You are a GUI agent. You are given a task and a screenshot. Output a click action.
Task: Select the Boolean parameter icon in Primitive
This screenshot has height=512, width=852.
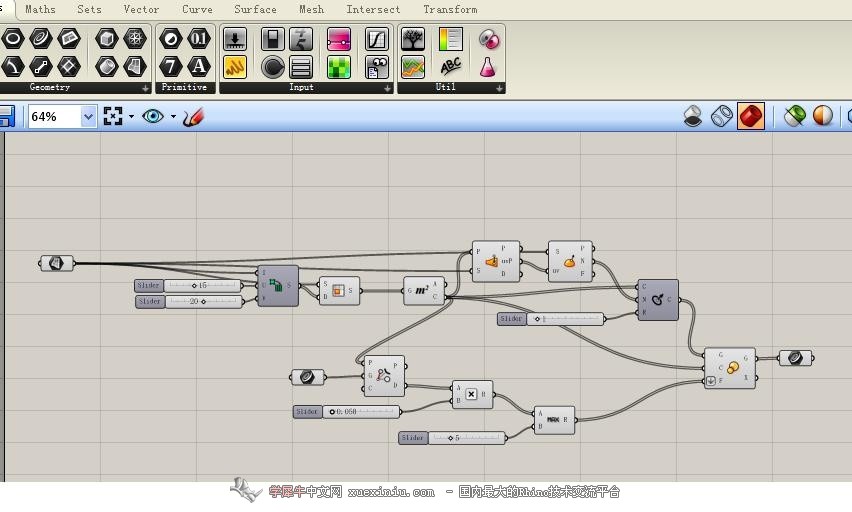coord(171,39)
